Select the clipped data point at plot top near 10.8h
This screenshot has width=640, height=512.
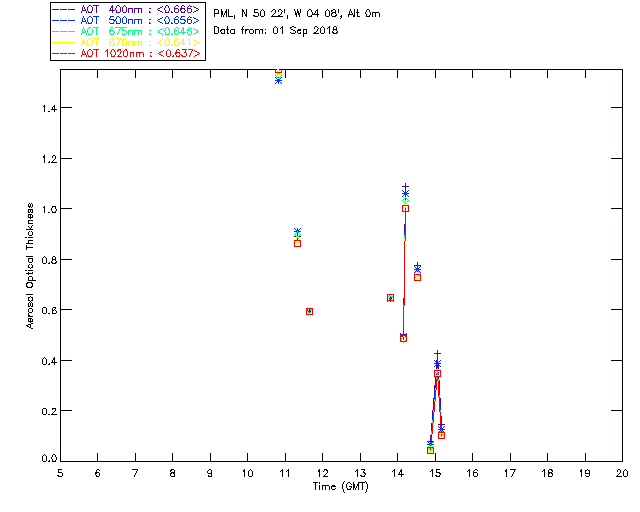[x=278, y=71]
